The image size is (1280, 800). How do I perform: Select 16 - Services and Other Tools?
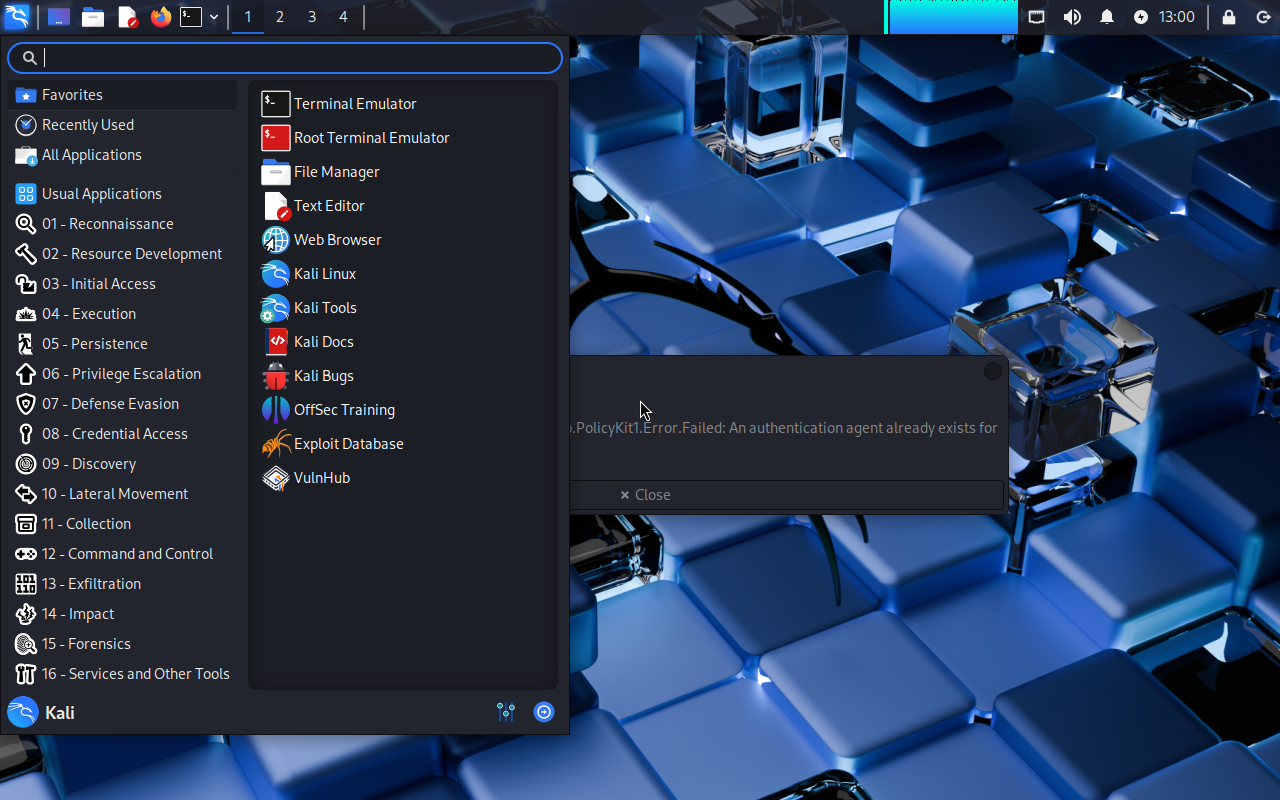point(122,674)
